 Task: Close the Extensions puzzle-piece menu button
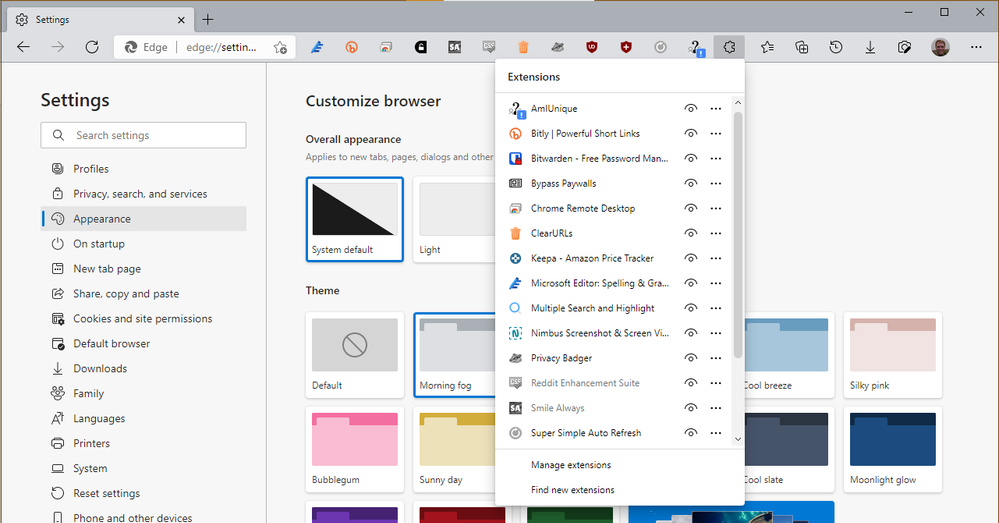[729, 47]
